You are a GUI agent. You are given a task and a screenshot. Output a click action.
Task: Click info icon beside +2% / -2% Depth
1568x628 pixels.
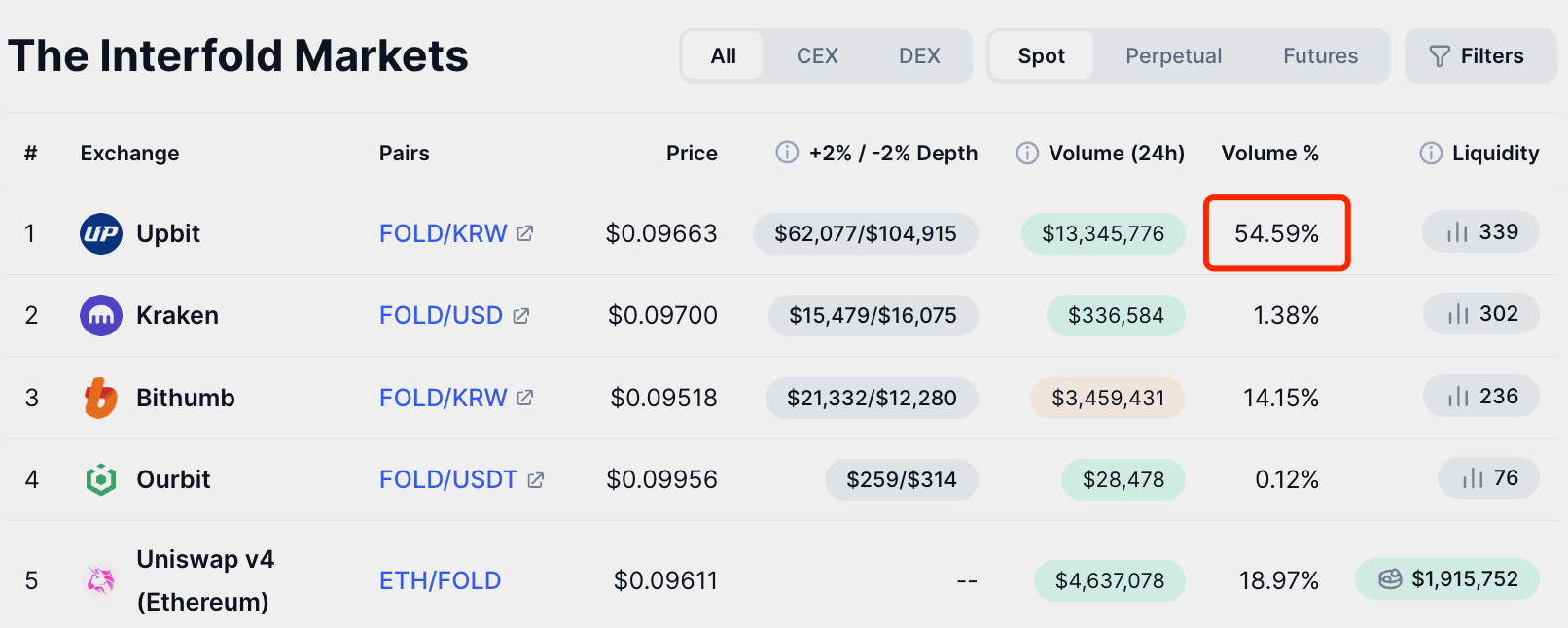pos(787,153)
